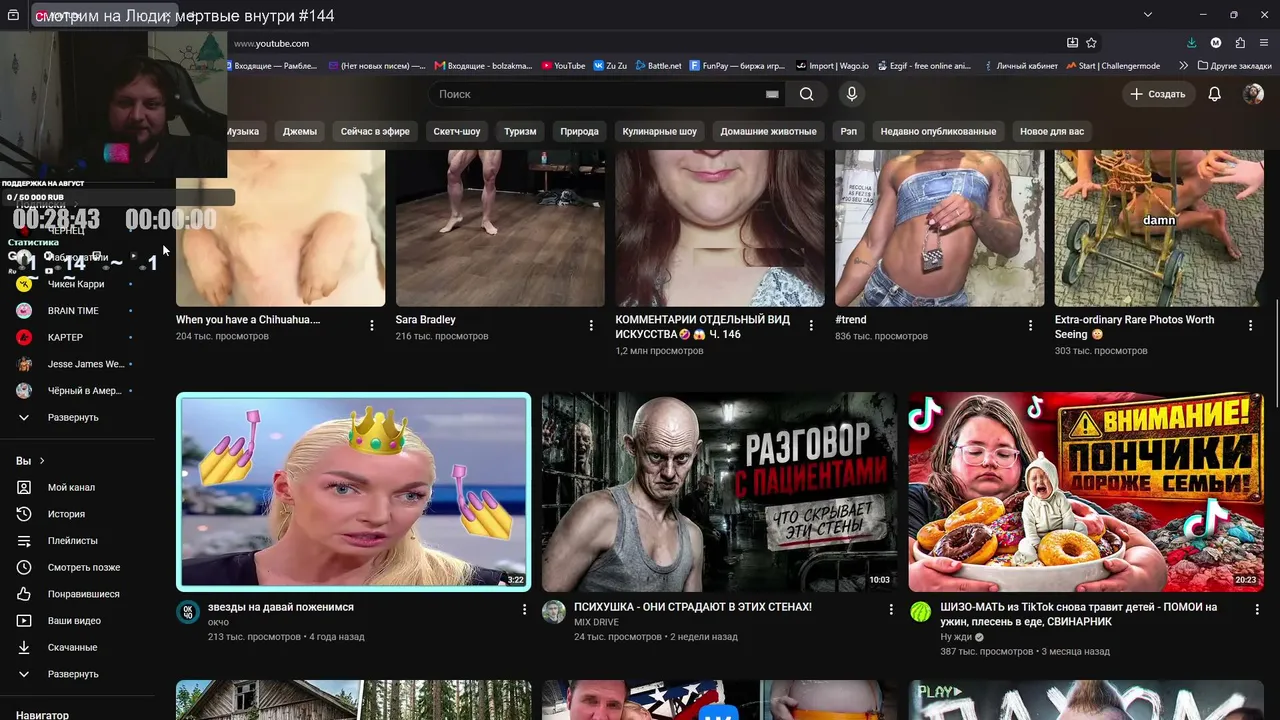Open options for ШИЗО-МАТЬ из TikTok video
The height and width of the screenshot is (720, 1280).
1256,609
